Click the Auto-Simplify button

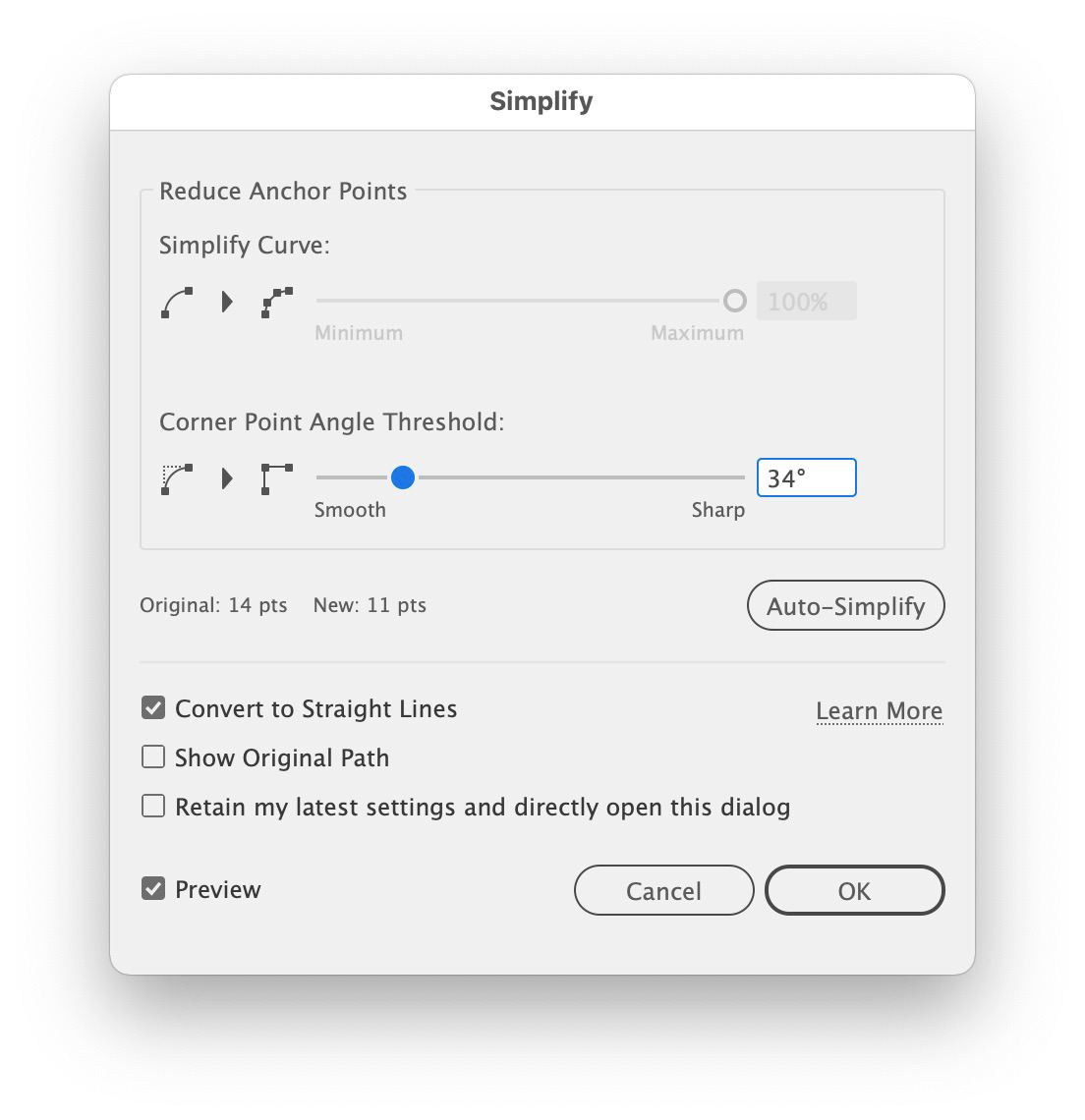click(x=845, y=606)
